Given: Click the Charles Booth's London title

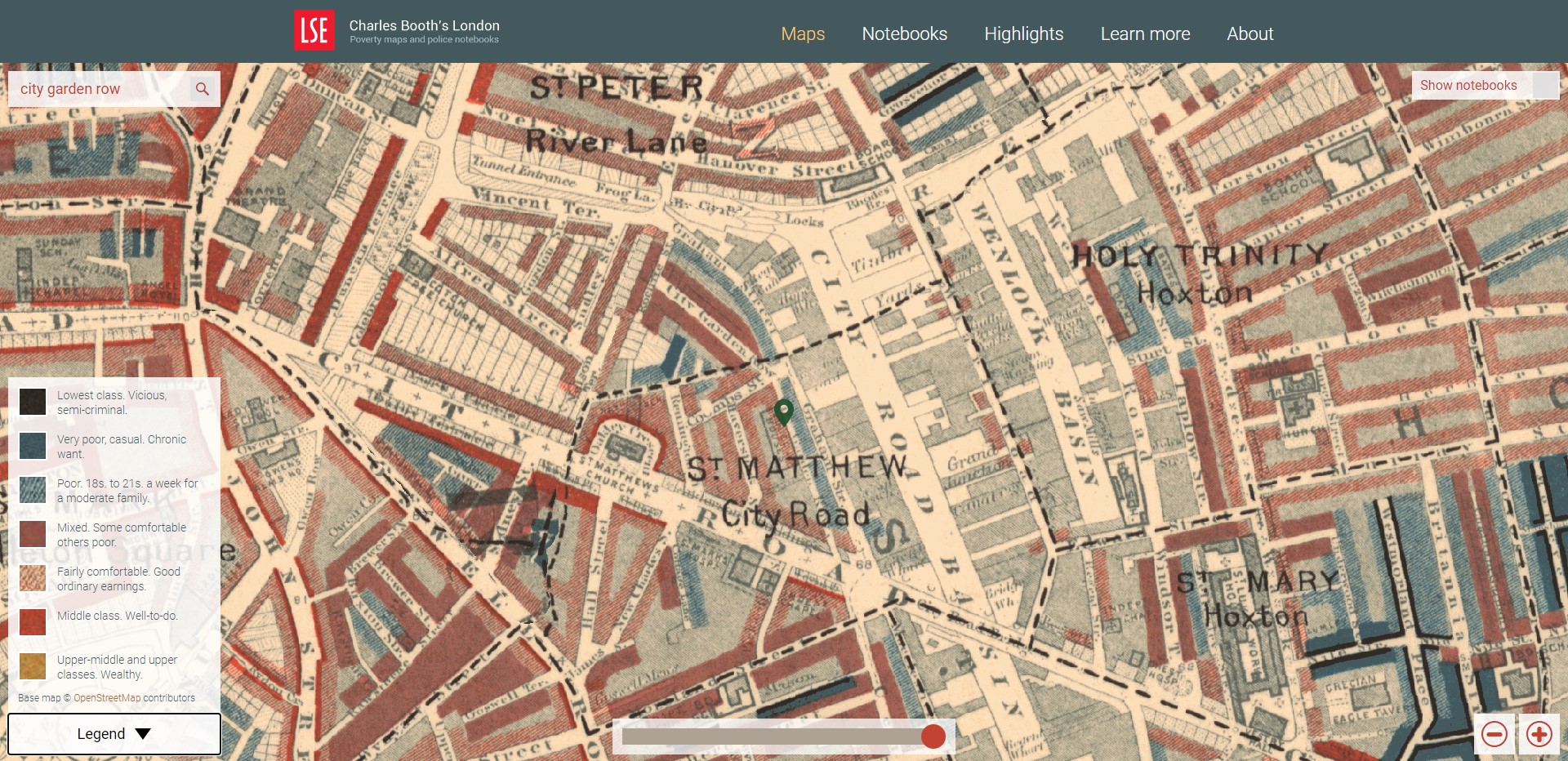Looking at the screenshot, I should pyautogui.click(x=424, y=26).
